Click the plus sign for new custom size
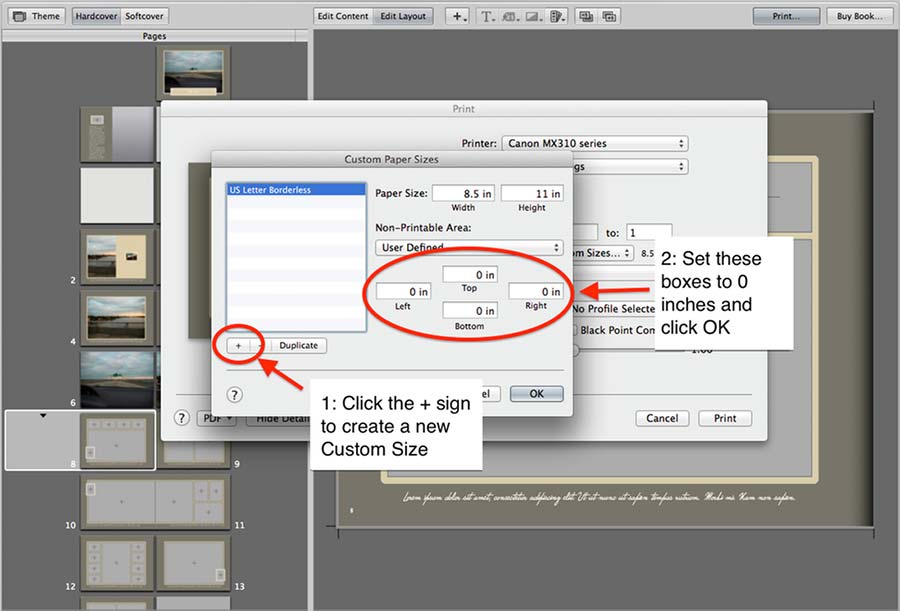The height and width of the screenshot is (611, 900). (238, 345)
